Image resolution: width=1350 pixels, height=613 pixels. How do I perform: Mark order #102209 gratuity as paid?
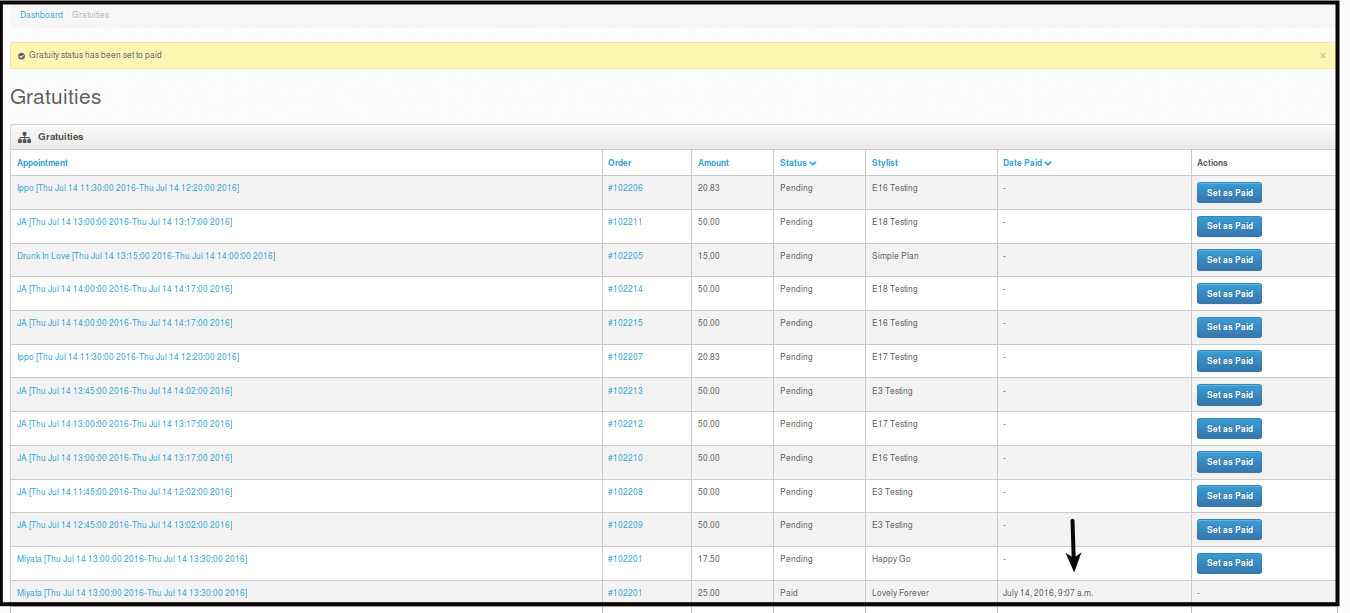(x=1229, y=530)
